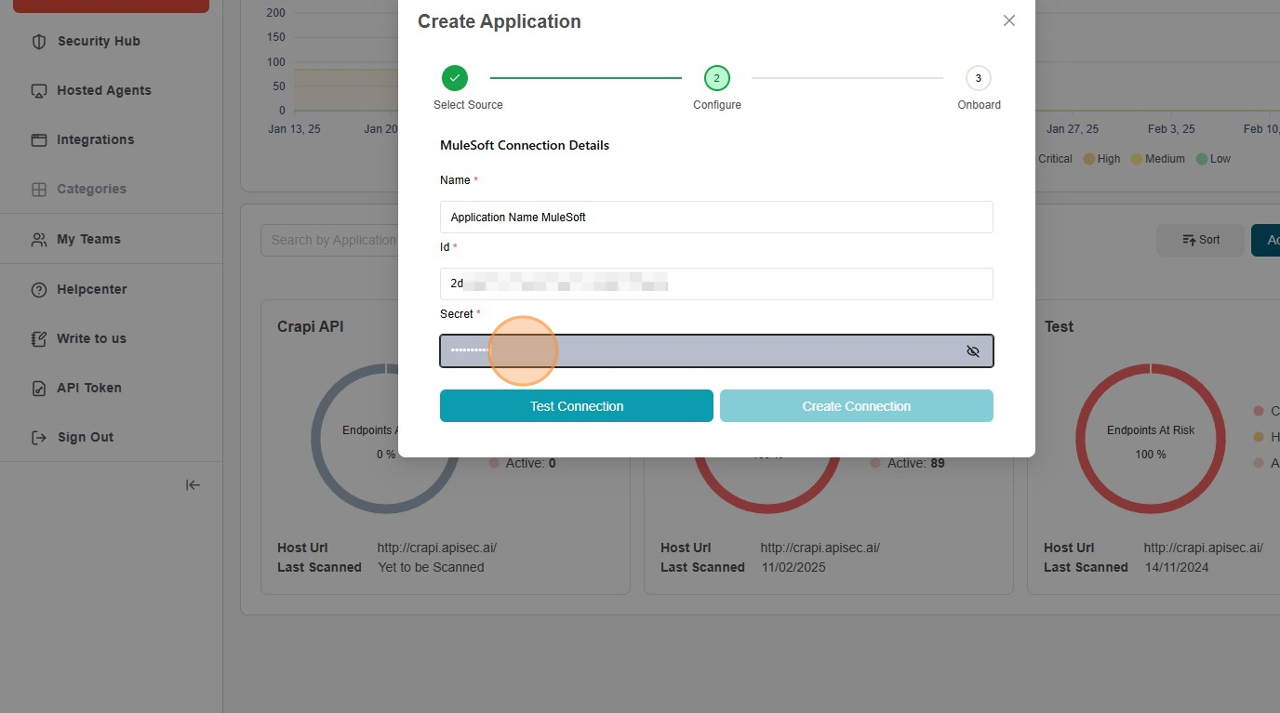
Task: Click the Write to us icon
Action: [39, 339]
